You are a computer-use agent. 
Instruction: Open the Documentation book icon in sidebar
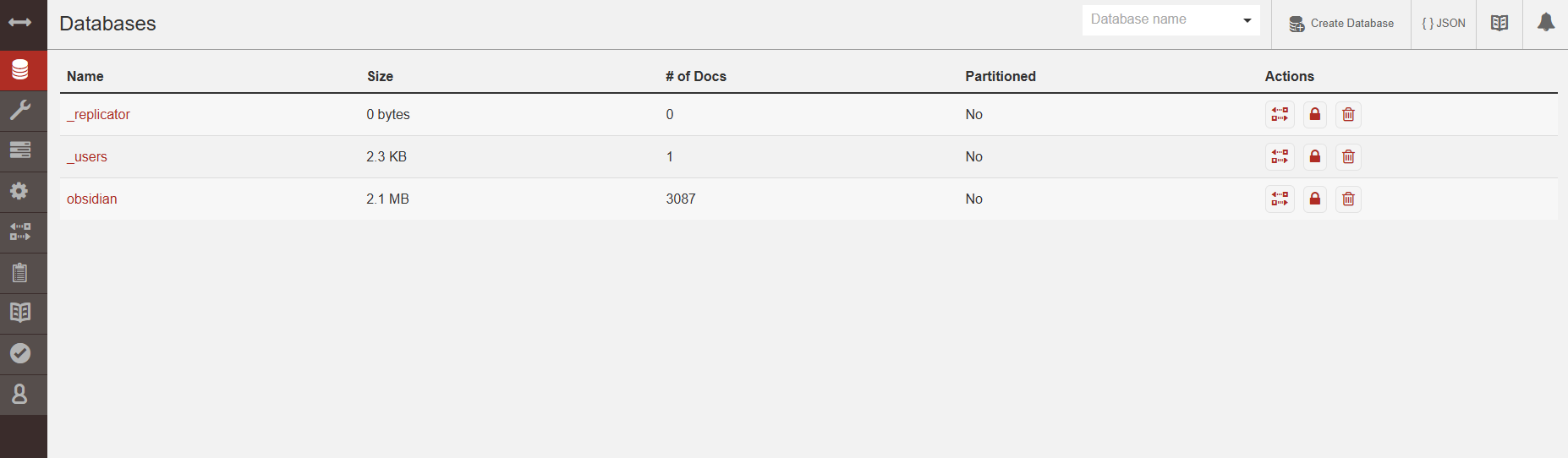point(20,313)
